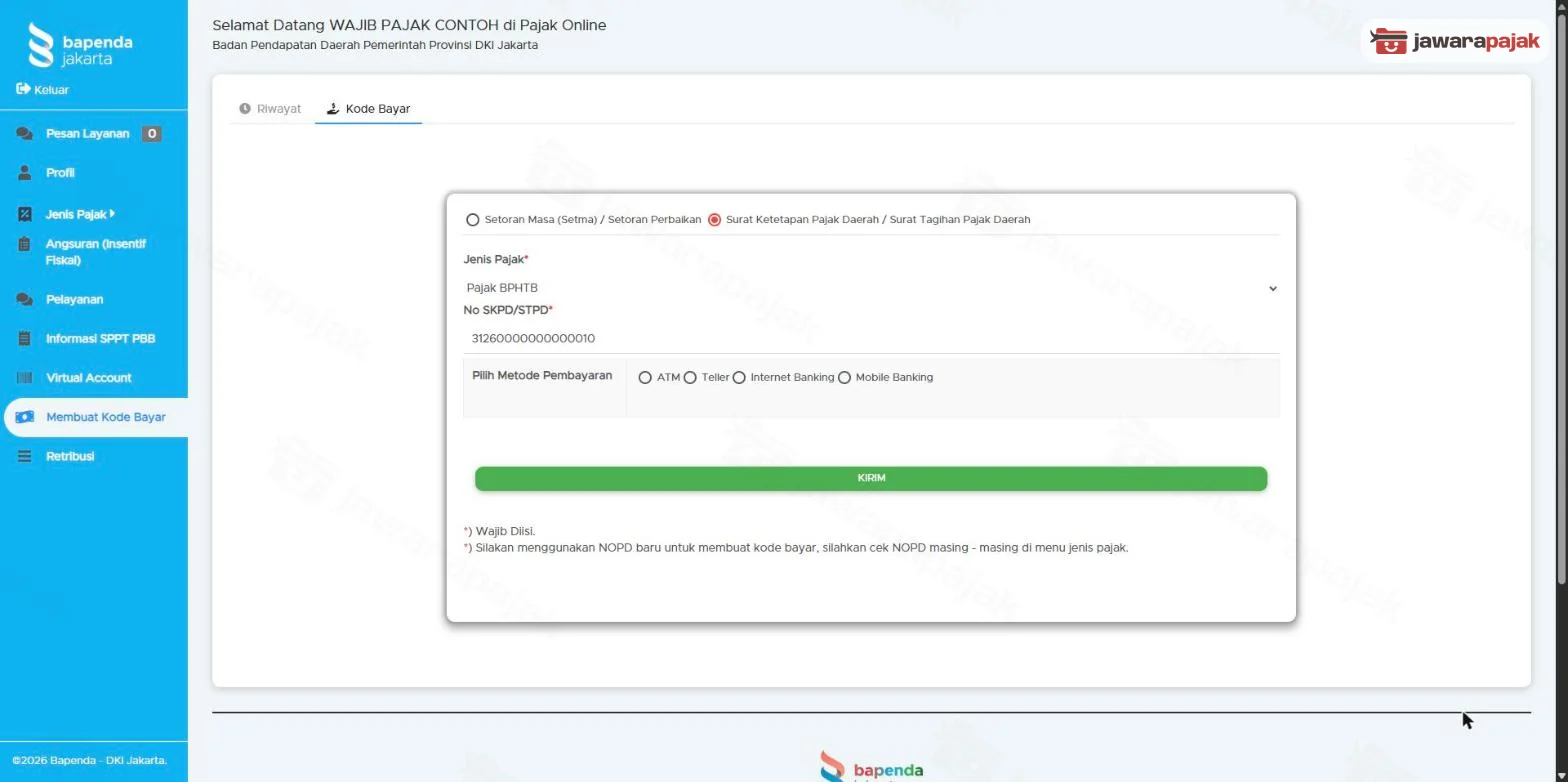
Task: Expand the Jenis Pajak sidebar submenu arrow
Action: click(112, 213)
